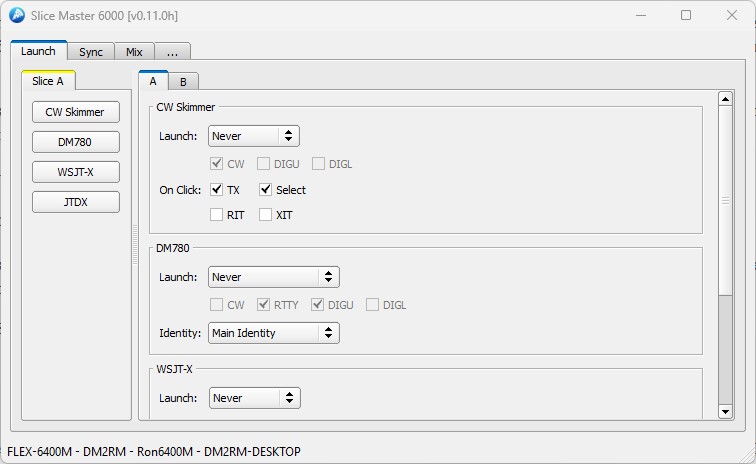
Task: Toggle DIGU checkbox under CW Skimmer
Action: pos(263,164)
